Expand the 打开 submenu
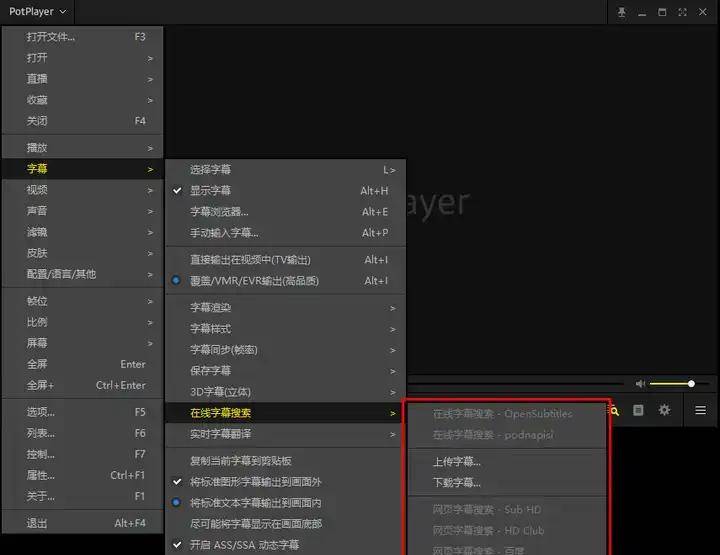This screenshot has height=555, width=720. (83, 58)
